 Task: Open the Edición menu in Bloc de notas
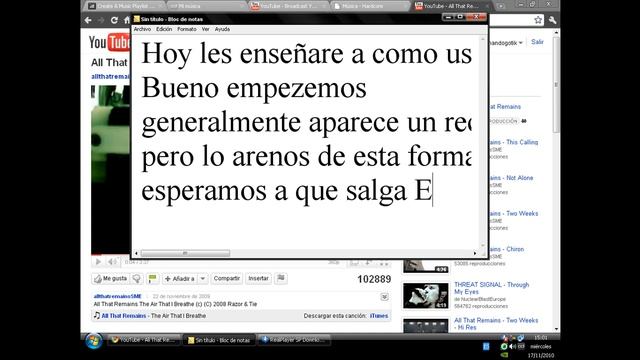pos(164,29)
